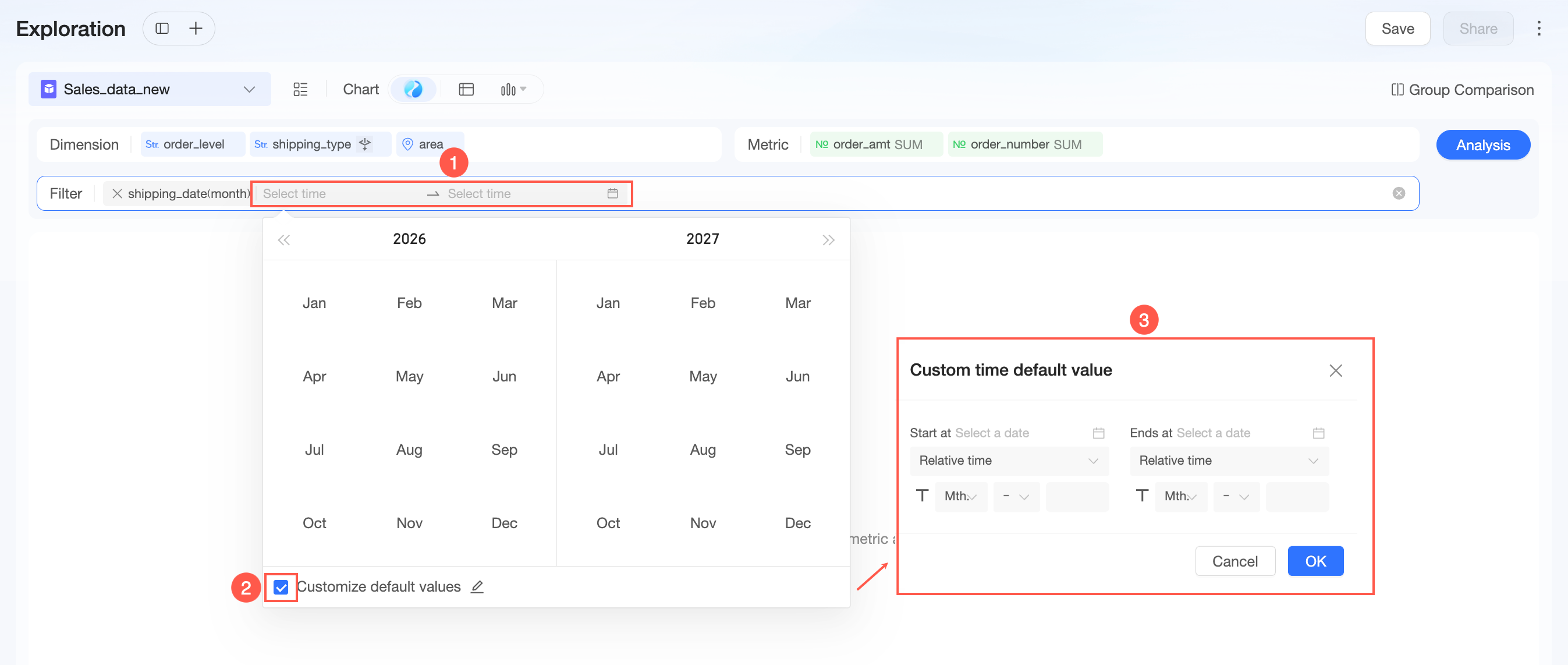The height and width of the screenshot is (665, 1568).
Task: Add a new exploration with the plus icon
Action: (196, 29)
